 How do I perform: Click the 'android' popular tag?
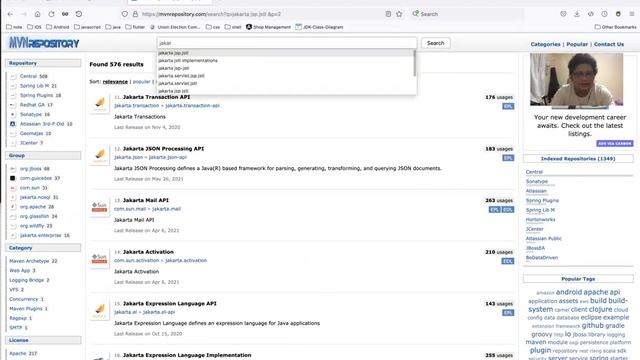569,292
